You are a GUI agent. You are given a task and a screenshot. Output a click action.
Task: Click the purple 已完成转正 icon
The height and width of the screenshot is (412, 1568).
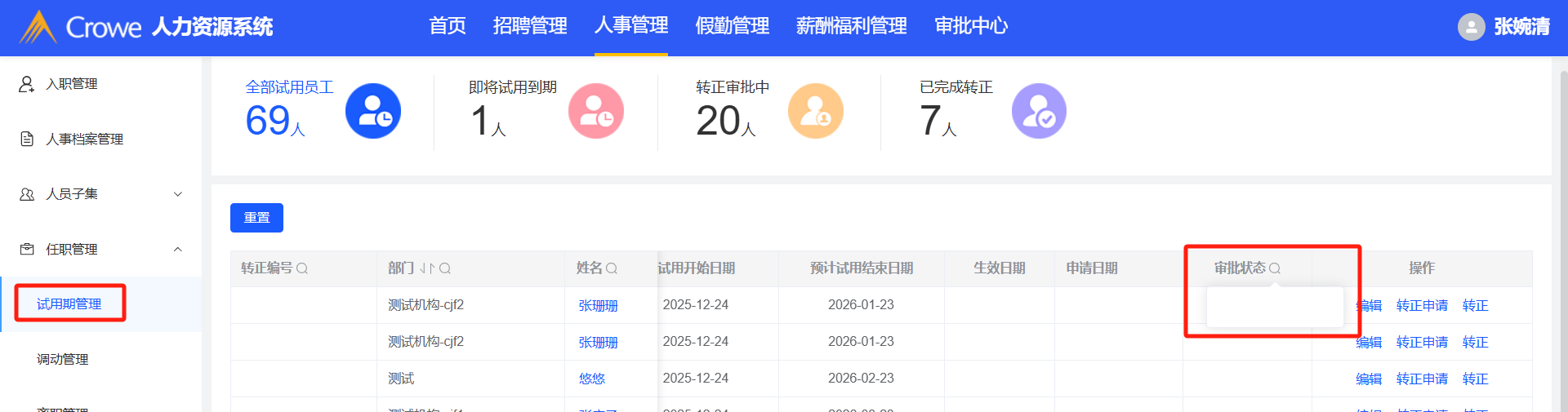1039,111
